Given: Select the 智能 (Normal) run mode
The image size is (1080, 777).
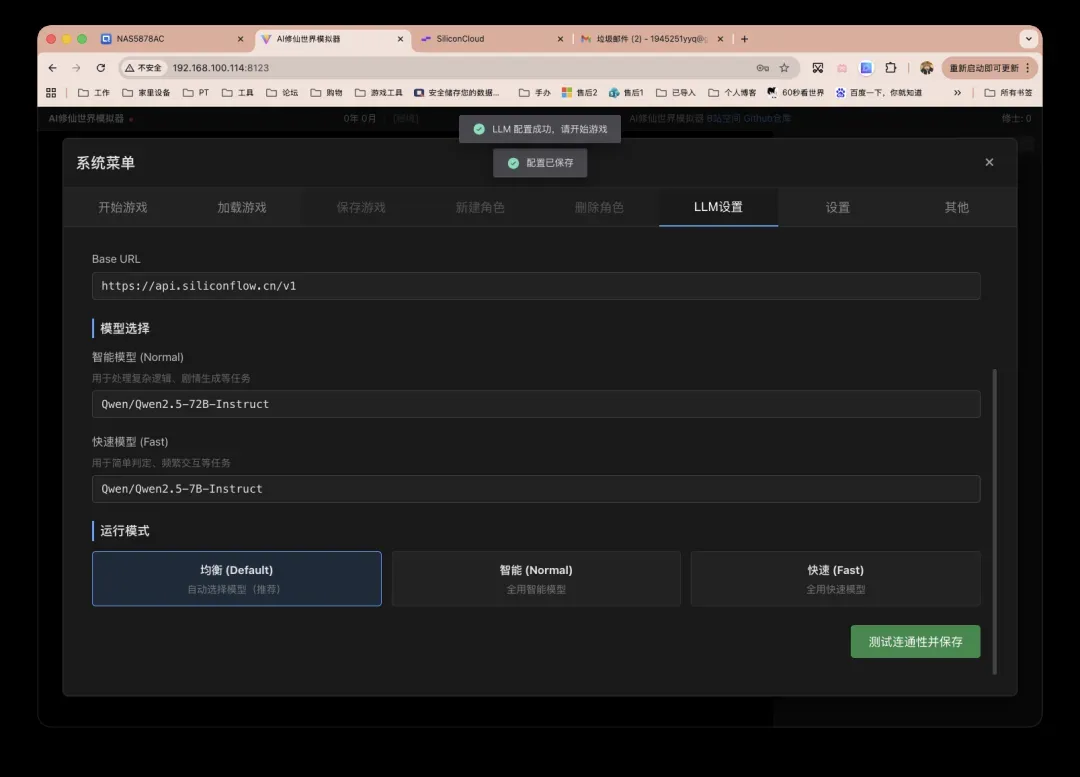Looking at the screenshot, I should pyautogui.click(x=536, y=578).
